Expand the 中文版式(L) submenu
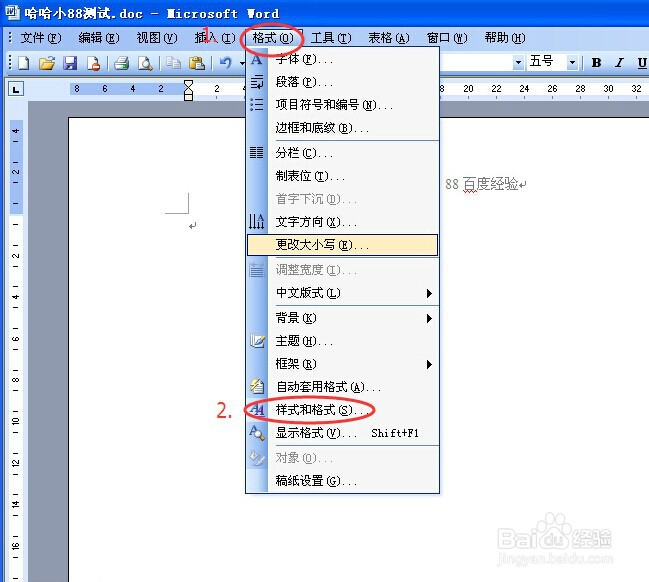Screen dimensions: 649x582 (x=342, y=293)
